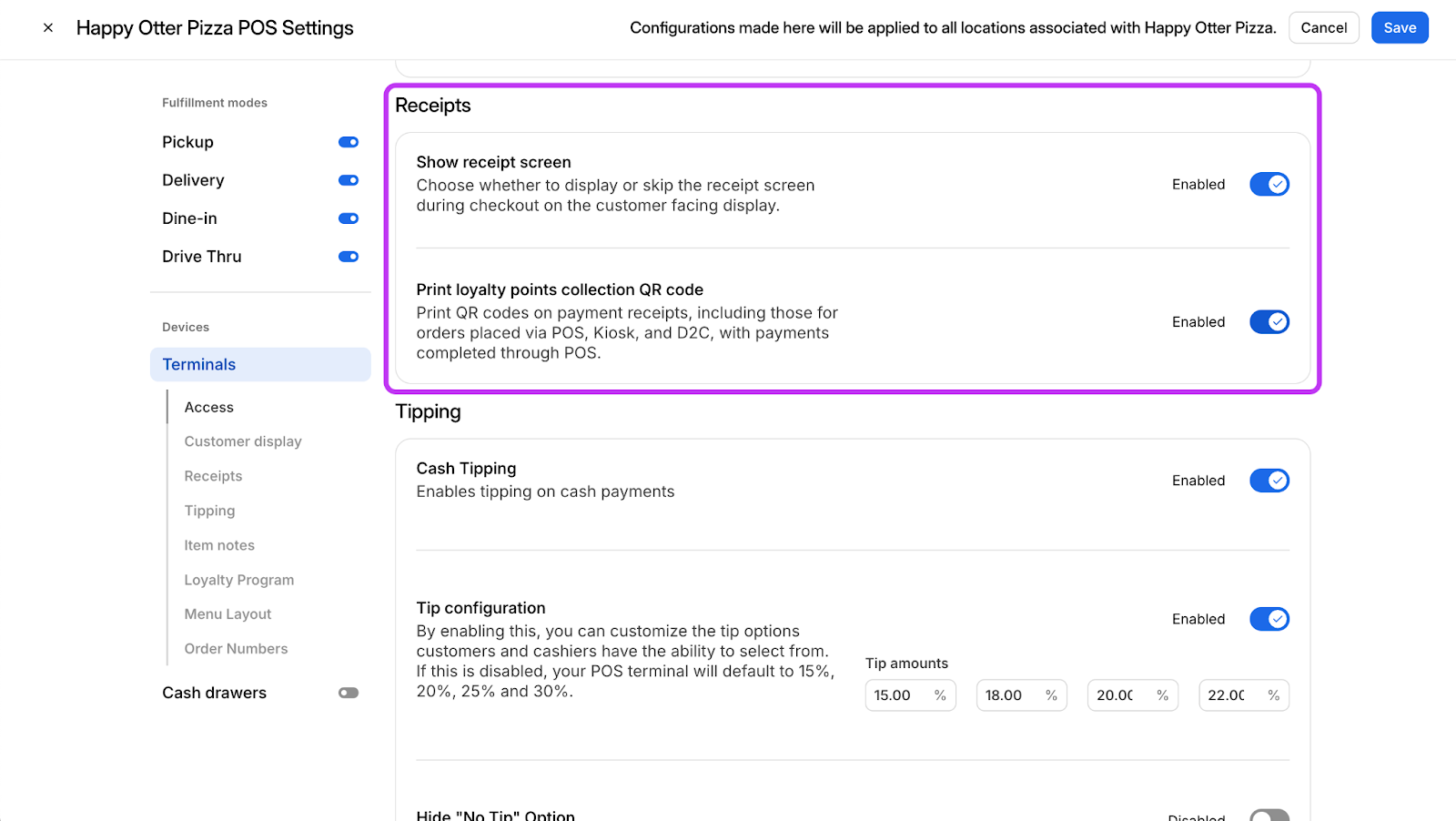Click the Cancel button
The image size is (1456, 821).
[1323, 28]
